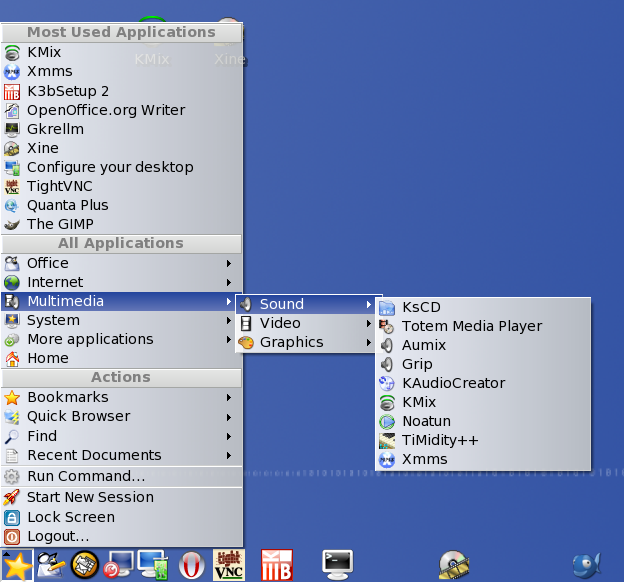Open the Home folder entry
The height and width of the screenshot is (582, 624).
click(121, 359)
